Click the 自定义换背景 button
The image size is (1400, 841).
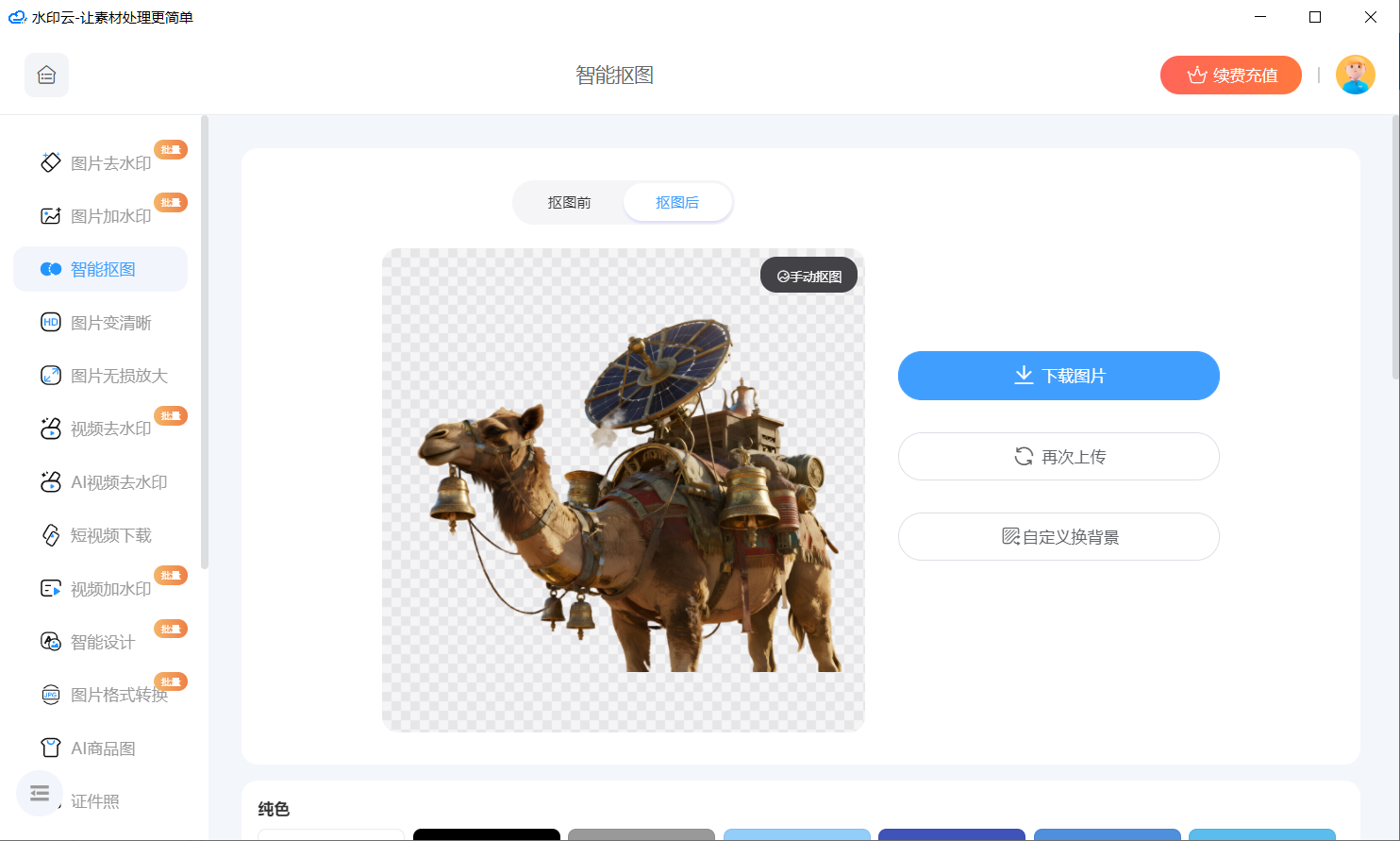[1058, 537]
